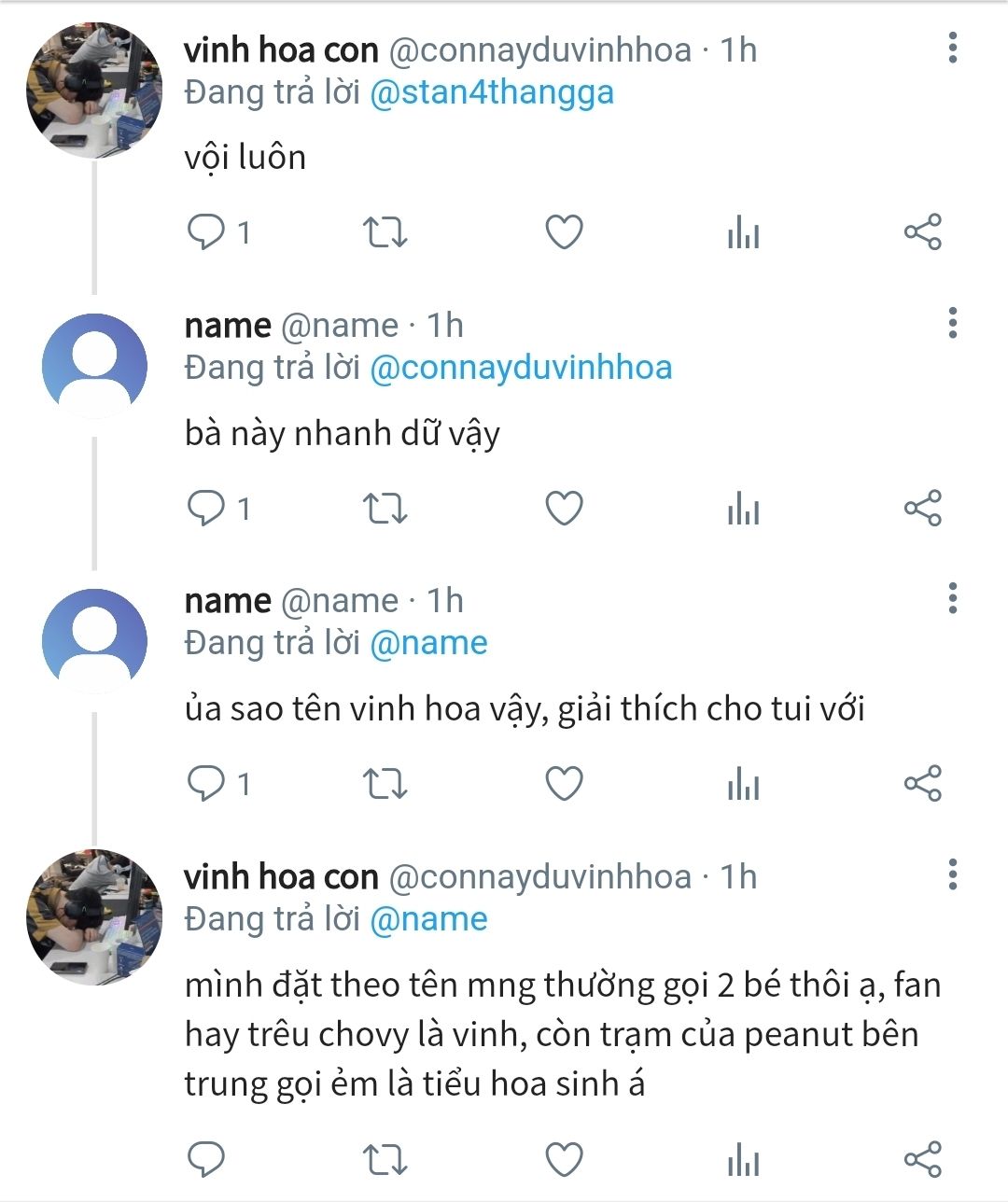Like the "ủa sao tên vinh hoa" reply

tap(564, 784)
